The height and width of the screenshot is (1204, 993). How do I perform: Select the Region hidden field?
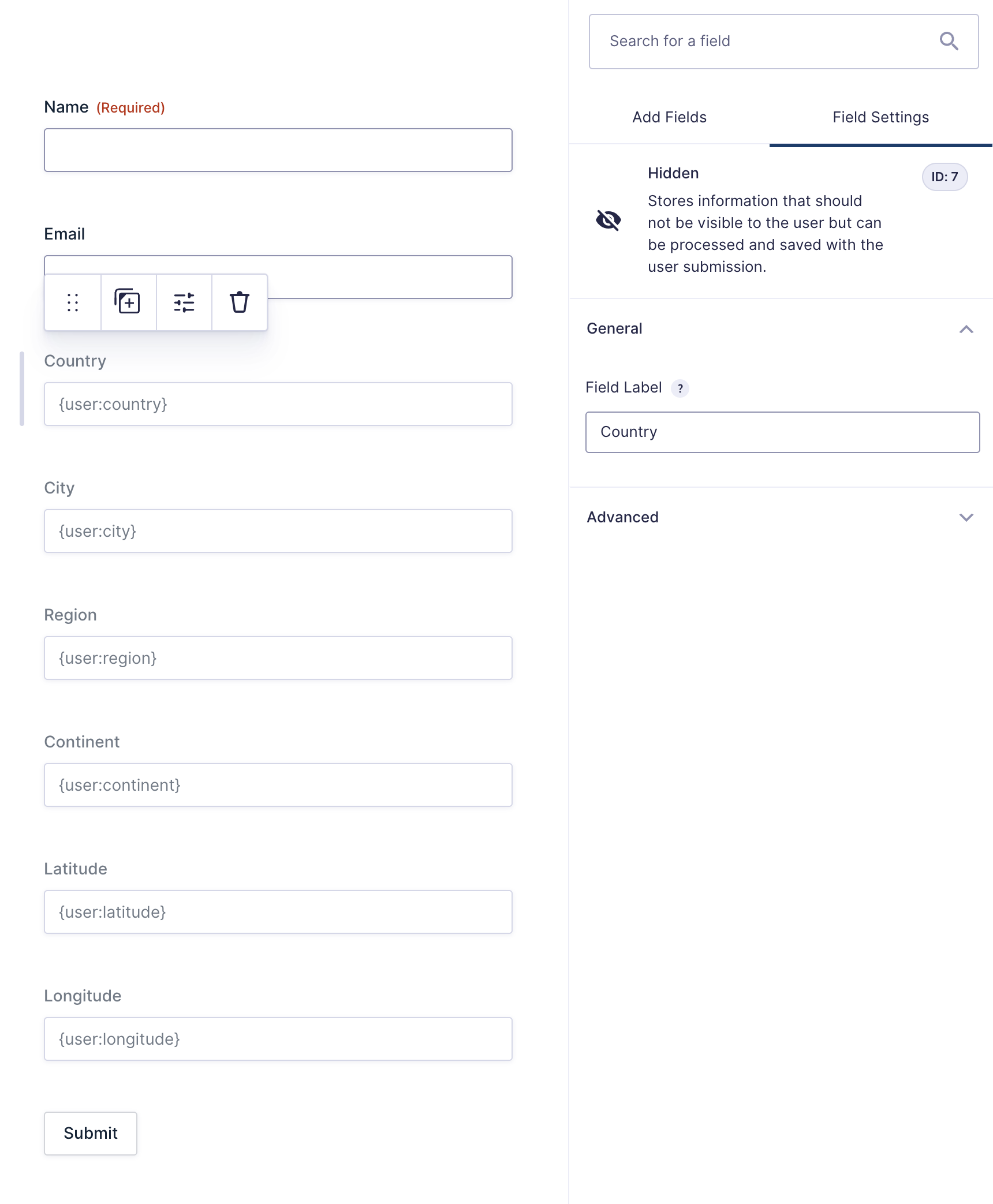278,658
